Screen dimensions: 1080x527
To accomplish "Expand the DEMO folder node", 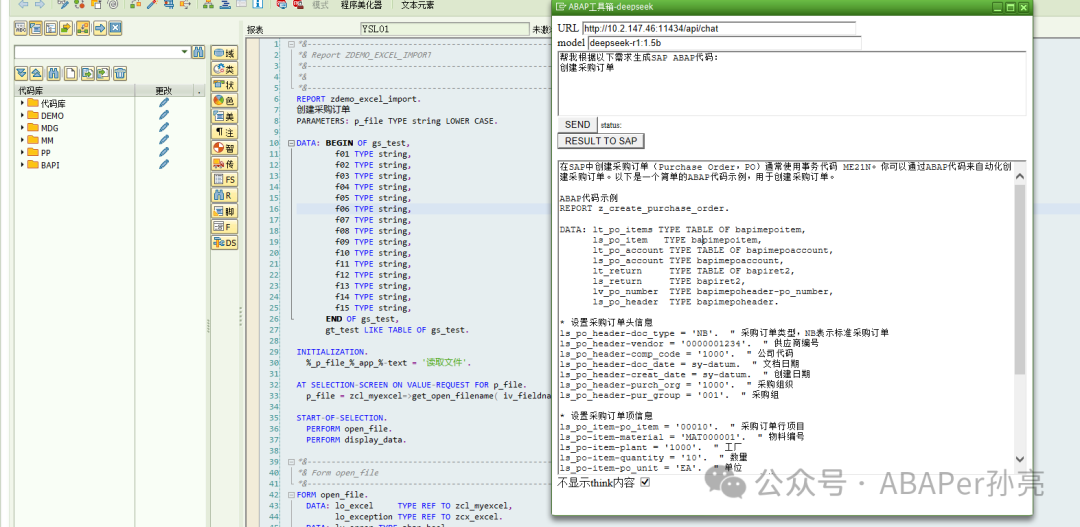I will tap(22, 116).
